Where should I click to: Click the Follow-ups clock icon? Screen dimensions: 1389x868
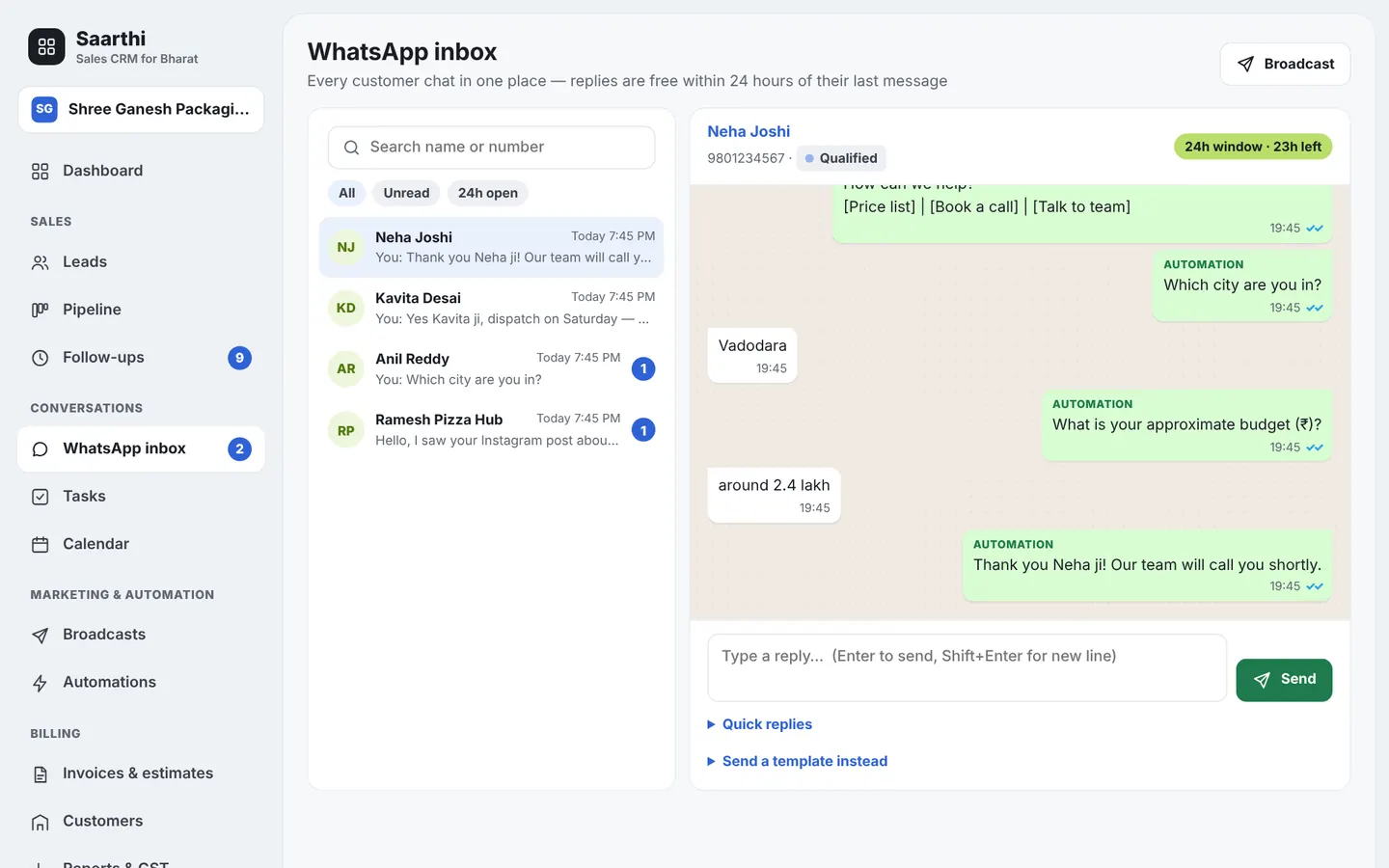40,358
